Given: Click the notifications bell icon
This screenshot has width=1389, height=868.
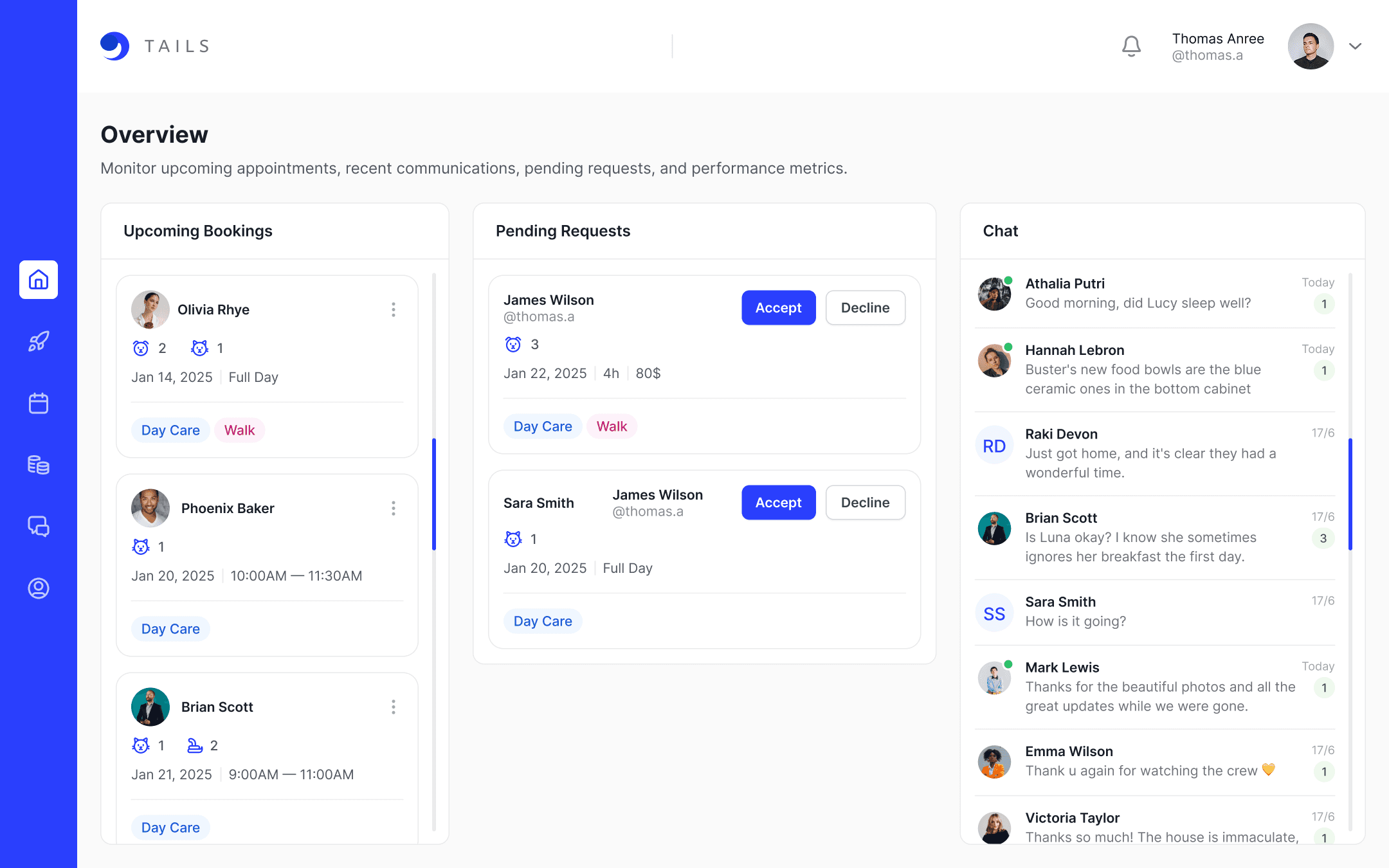Looking at the screenshot, I should 1131,46.
